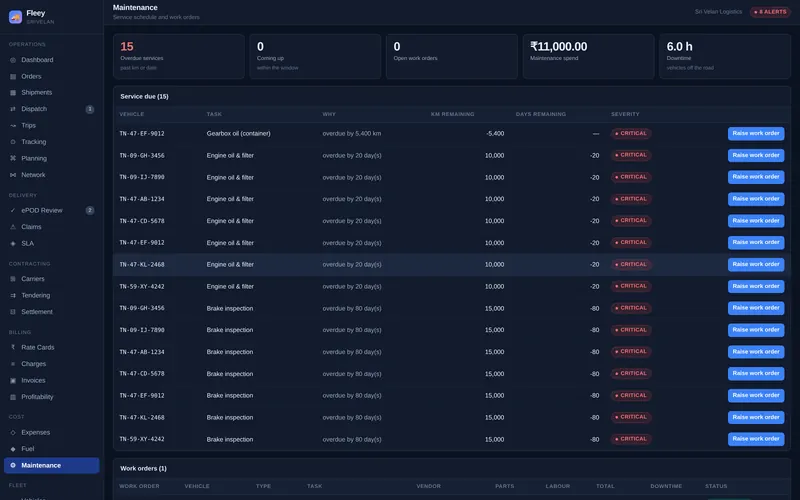This screenshot has width=800, height=500.
Task: Click the ePOD Review checkmark icon
Action: 13,211
